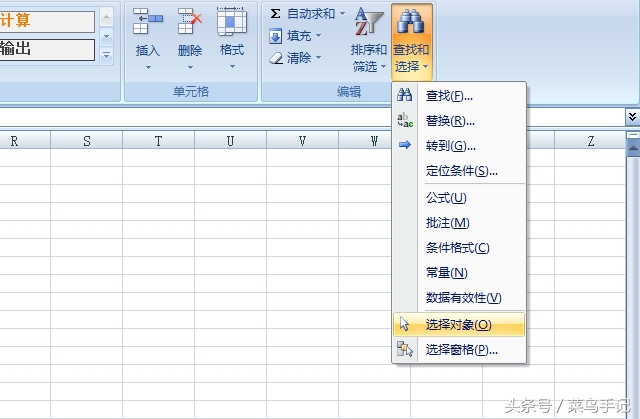
Task: Open the 自动求和 dropdown arrow
Action: point(342,13)
